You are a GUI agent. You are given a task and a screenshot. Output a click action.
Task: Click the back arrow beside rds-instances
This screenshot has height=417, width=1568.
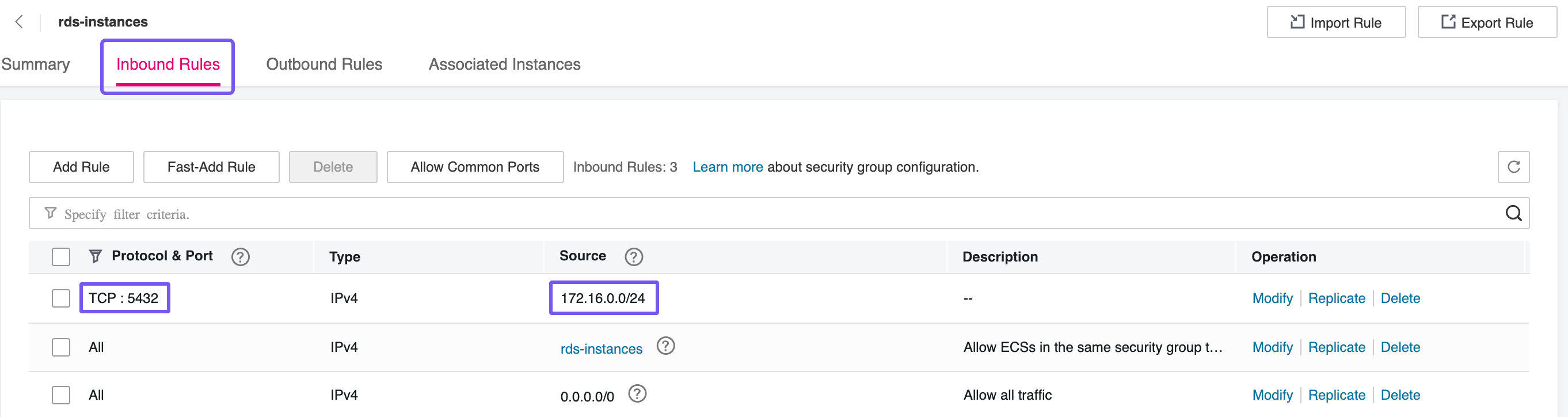click(20, 22)
